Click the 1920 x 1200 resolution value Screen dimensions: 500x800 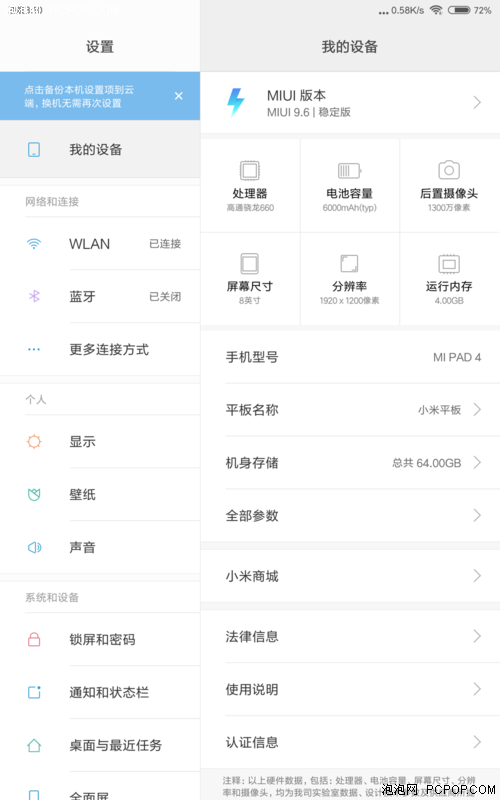(x=349, y=301)
